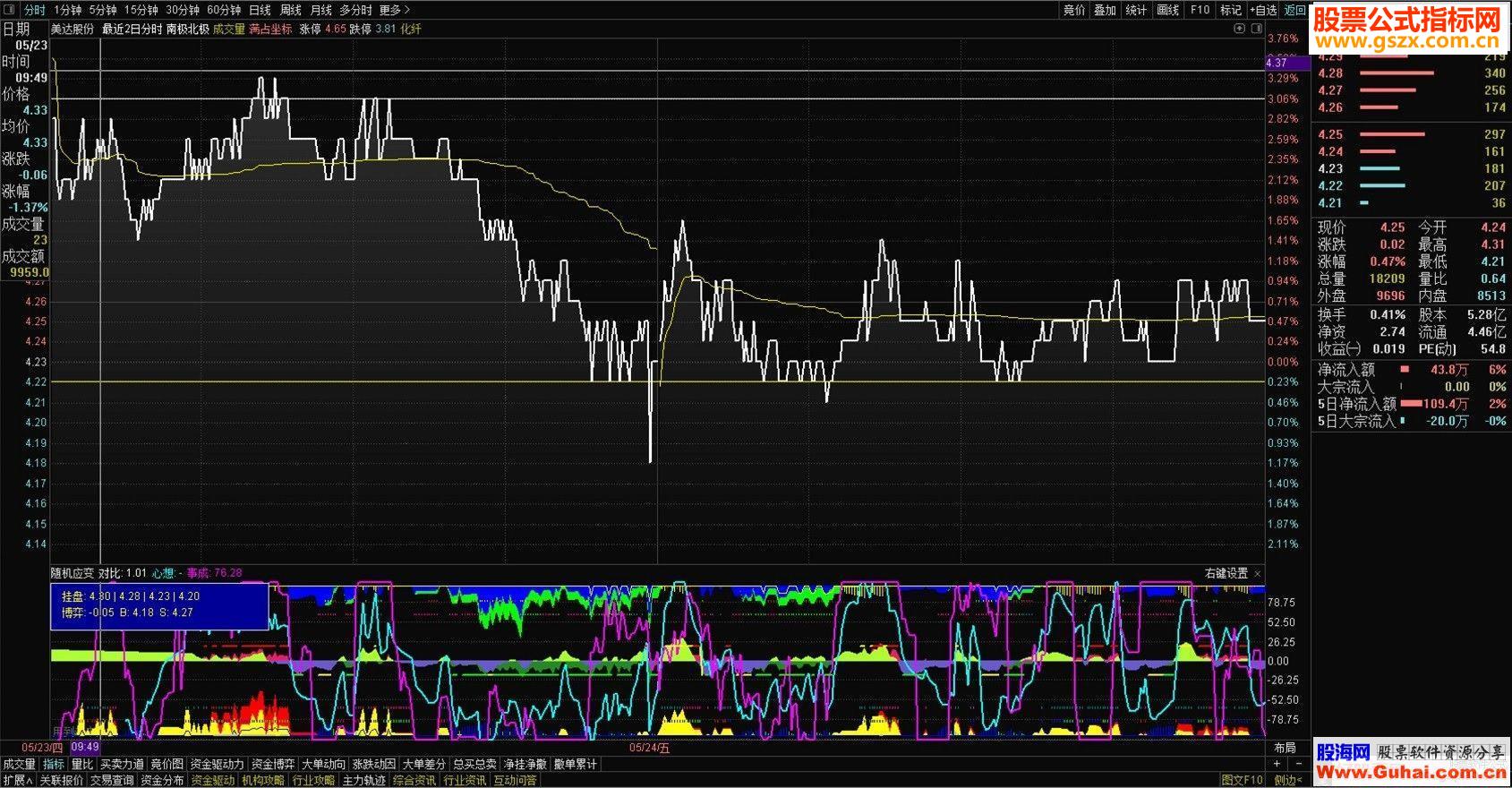Viewport: 1512px width, 788px height.
Task: Select bottom tab 涨跌动因
Action: pyautogui.click(x=374, y=764)
